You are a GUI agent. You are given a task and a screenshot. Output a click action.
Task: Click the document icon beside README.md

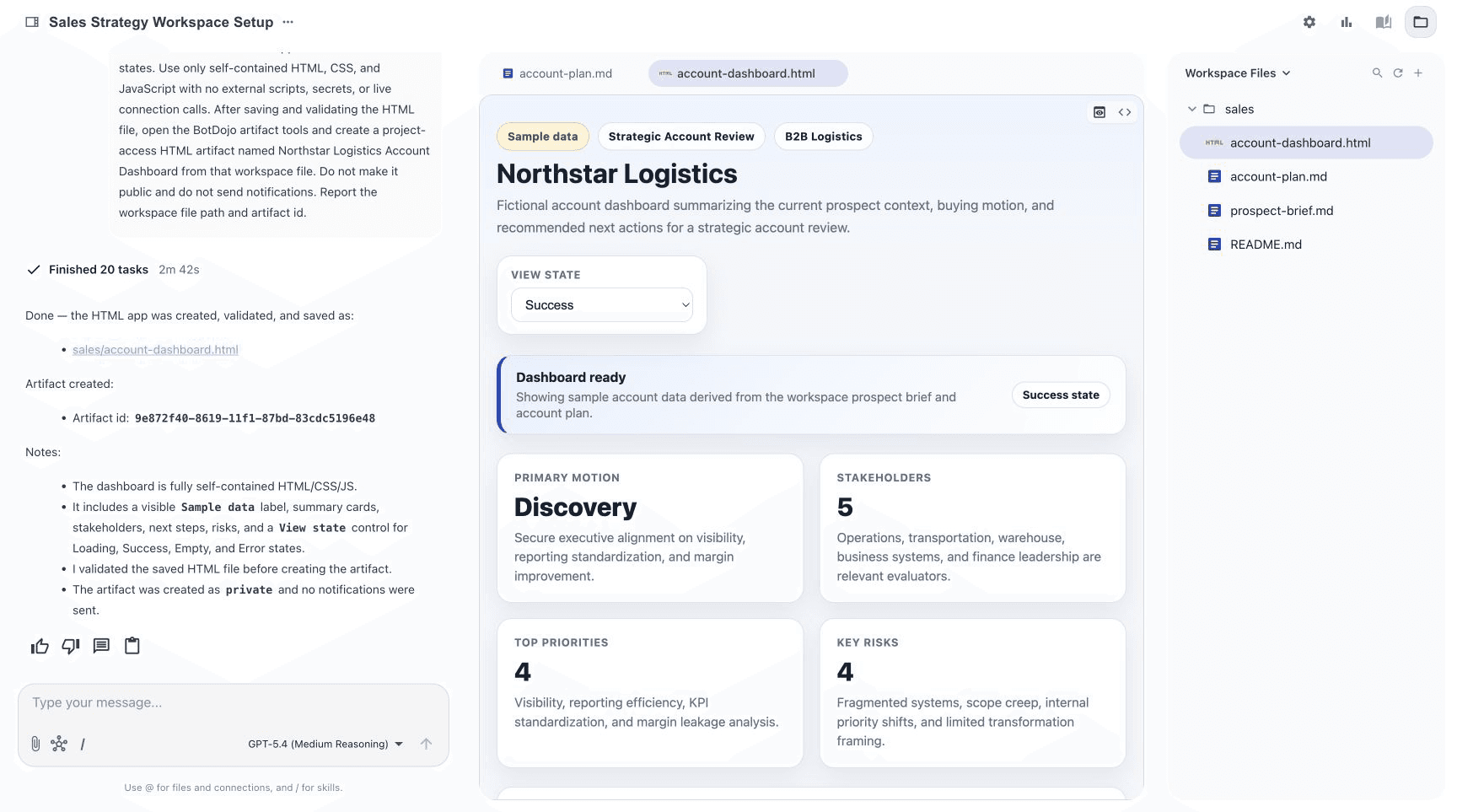click(1214, 245)
